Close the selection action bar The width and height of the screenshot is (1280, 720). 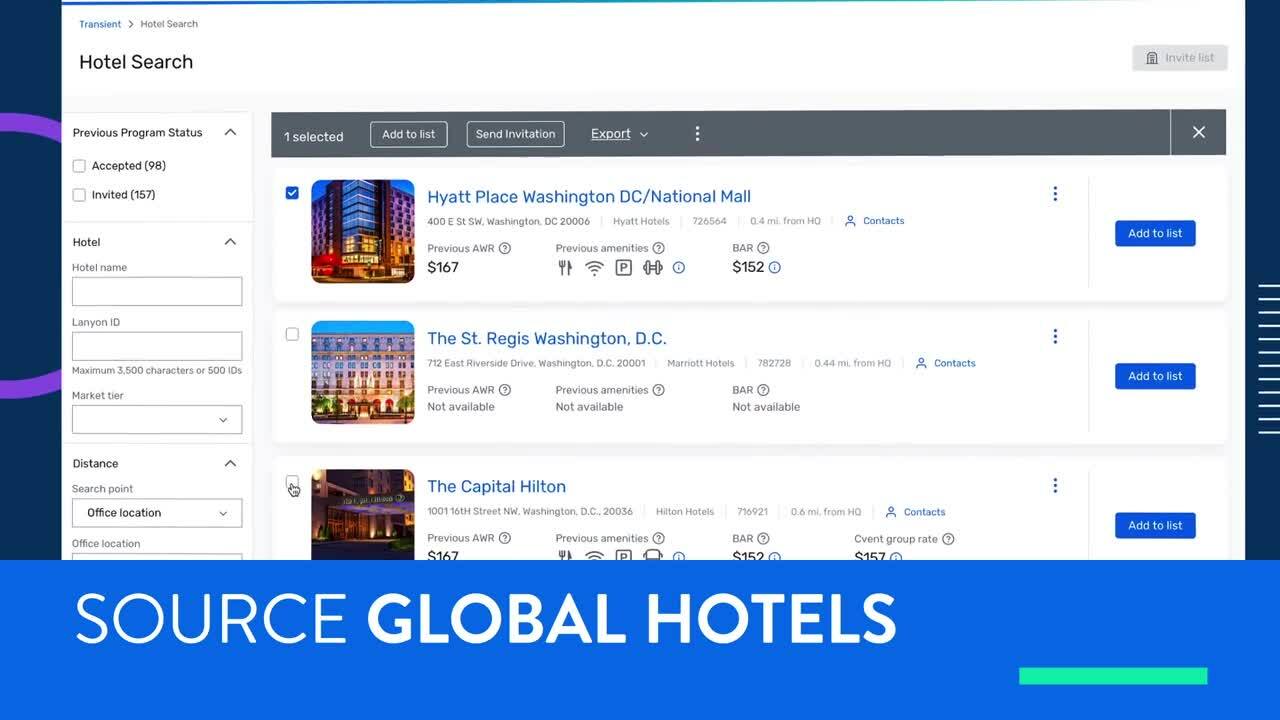coord(1198,132)
